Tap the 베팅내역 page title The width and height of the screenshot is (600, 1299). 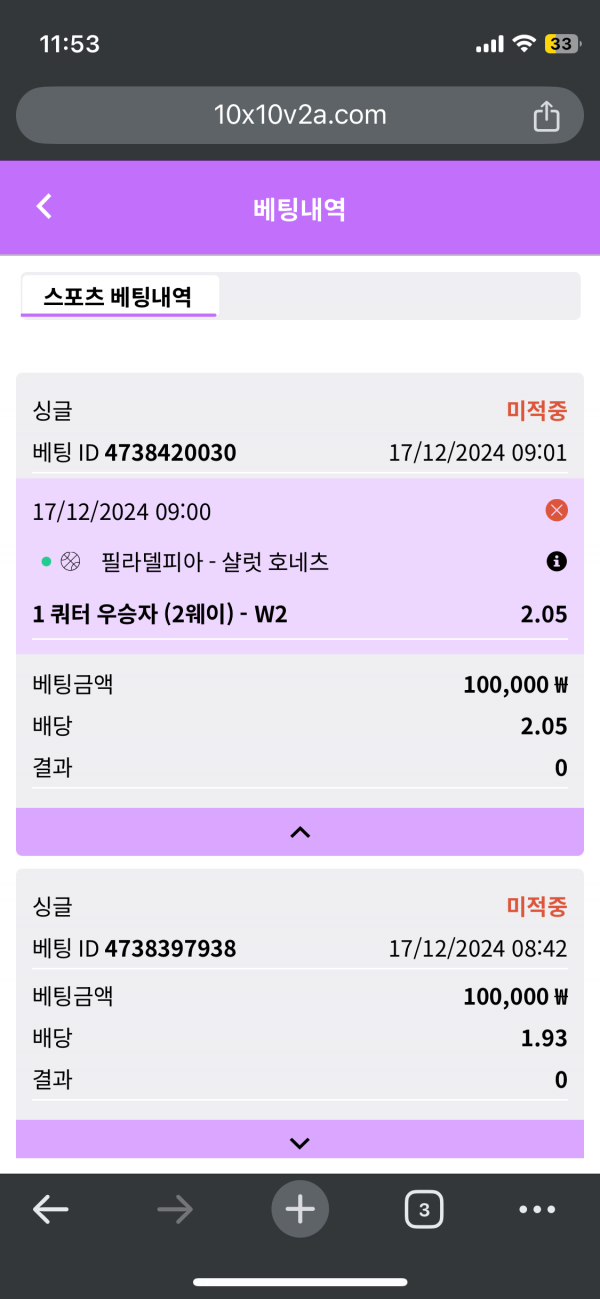[x=300, y=208]
